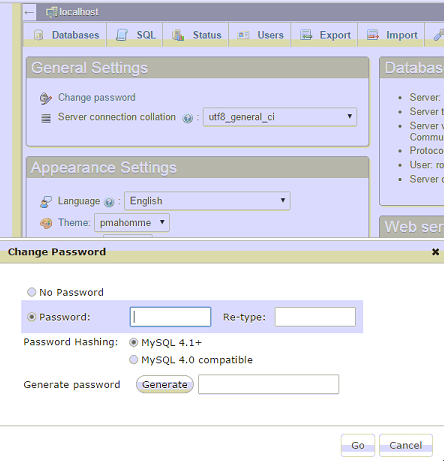The height and width of the screenshot is (461, 444).
Task: Click the localhost breadcrumb link
Action: click(79, 12)
